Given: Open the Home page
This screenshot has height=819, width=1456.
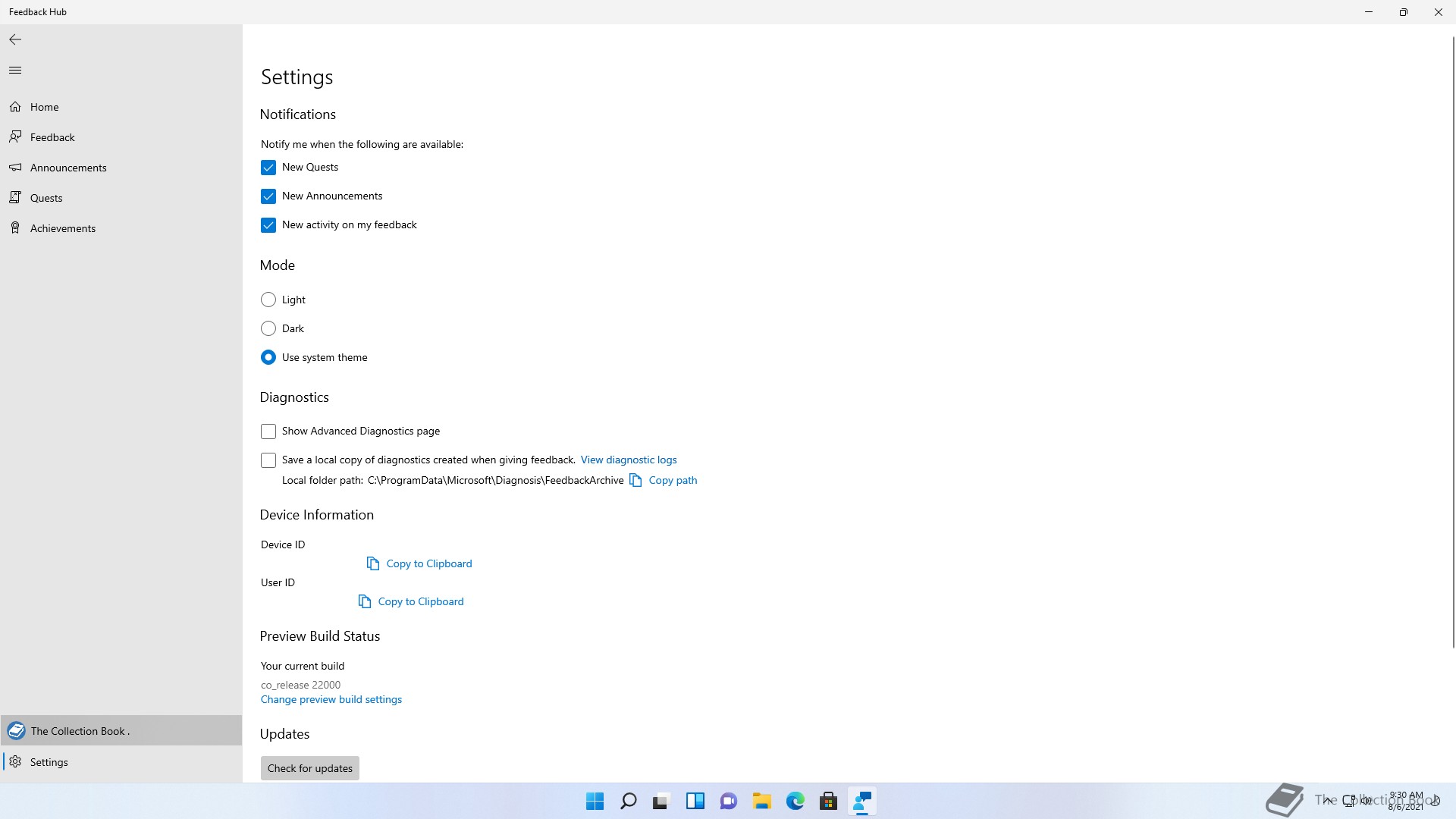Looking at the screenshot, I should tap(121, 107).
